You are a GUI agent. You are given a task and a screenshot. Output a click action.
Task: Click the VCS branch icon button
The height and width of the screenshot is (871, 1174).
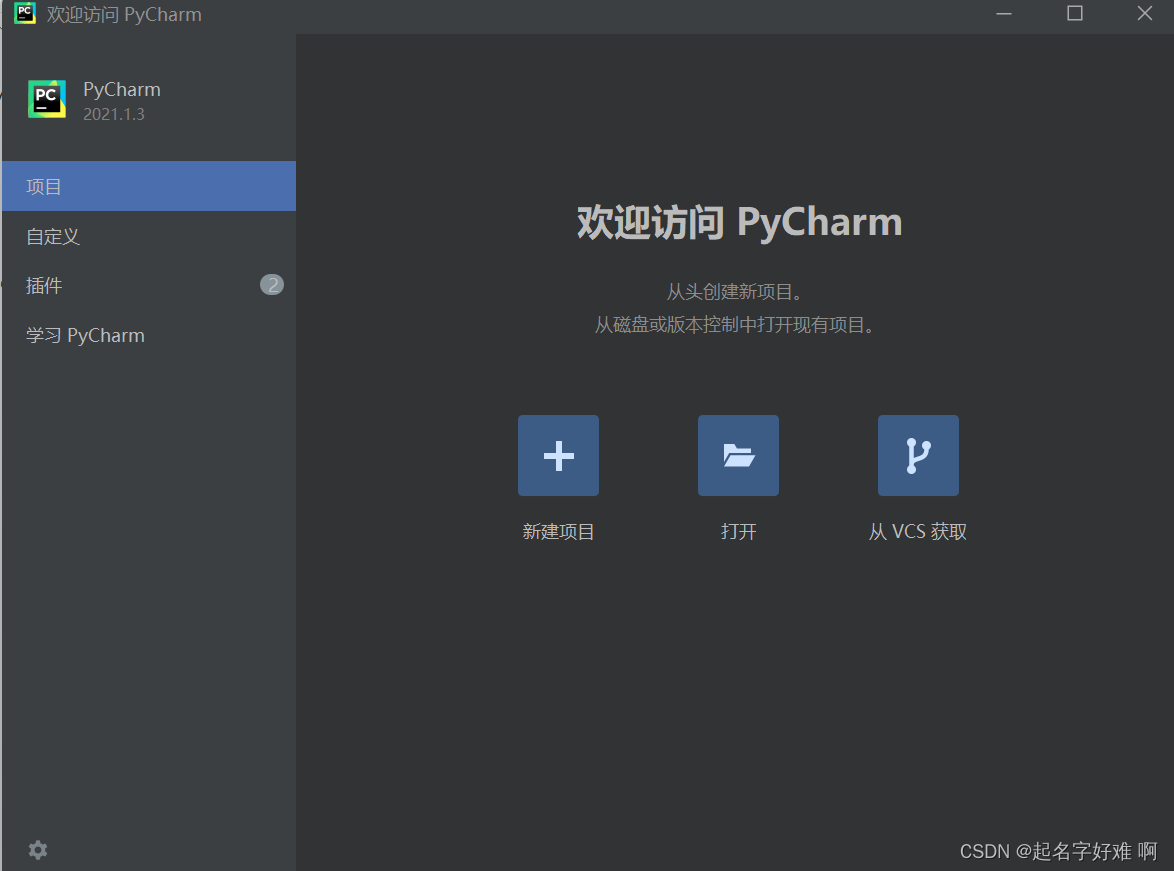[918, 455]
